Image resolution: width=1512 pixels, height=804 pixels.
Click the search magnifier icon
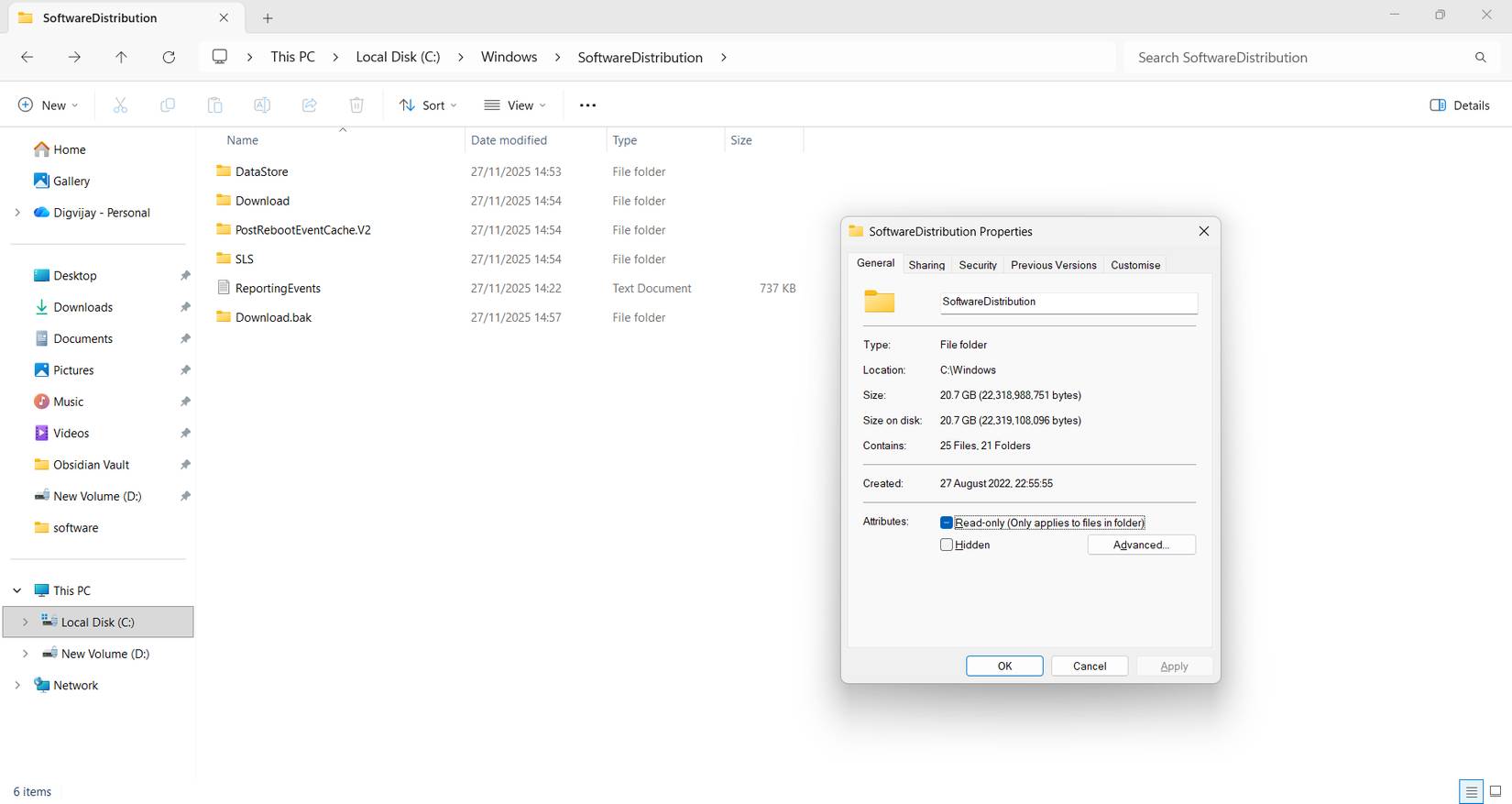[1480, 57]
